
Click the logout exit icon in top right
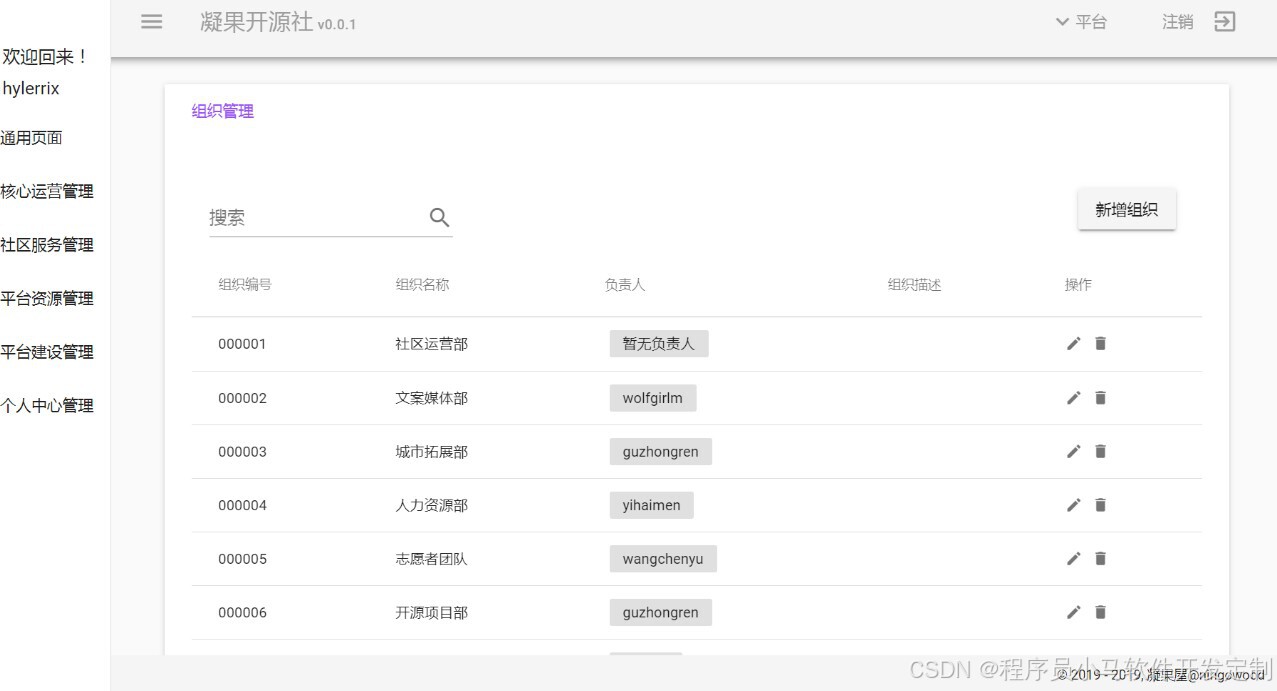click(1224, 21)
